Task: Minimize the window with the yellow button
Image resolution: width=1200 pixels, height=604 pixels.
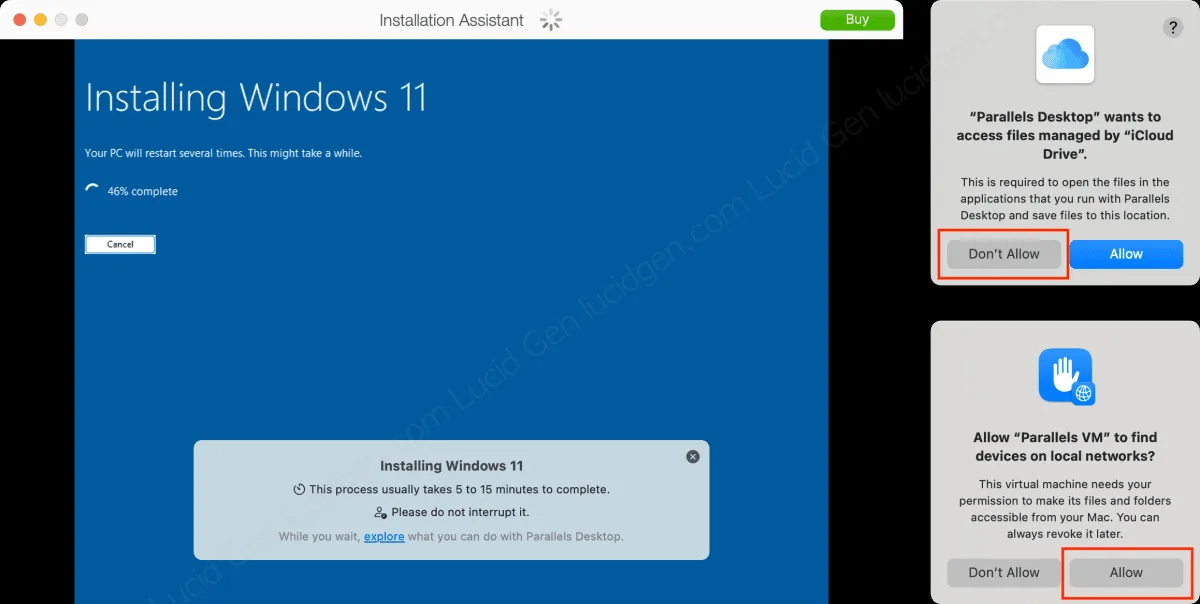Action: [40, 20]
